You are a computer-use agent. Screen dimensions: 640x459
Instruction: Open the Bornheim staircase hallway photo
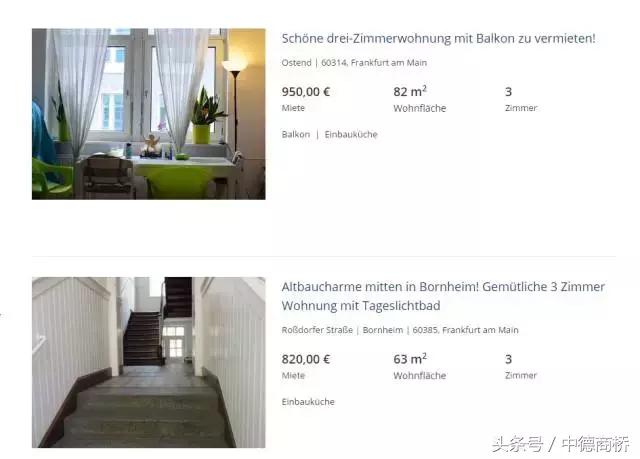tap(149, 362)
